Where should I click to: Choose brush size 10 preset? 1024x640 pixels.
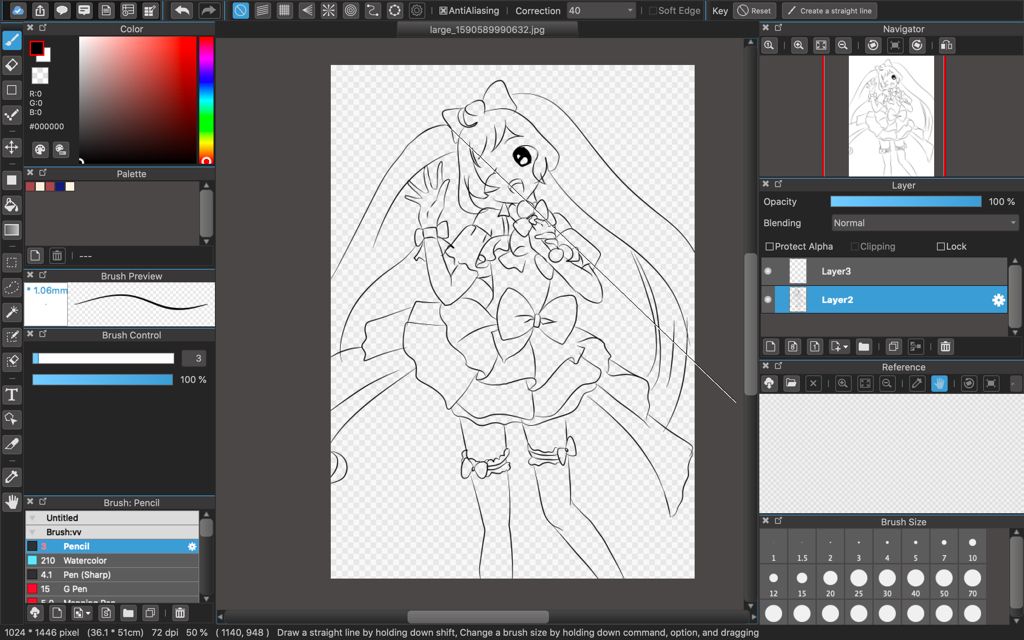coord(972,548)
